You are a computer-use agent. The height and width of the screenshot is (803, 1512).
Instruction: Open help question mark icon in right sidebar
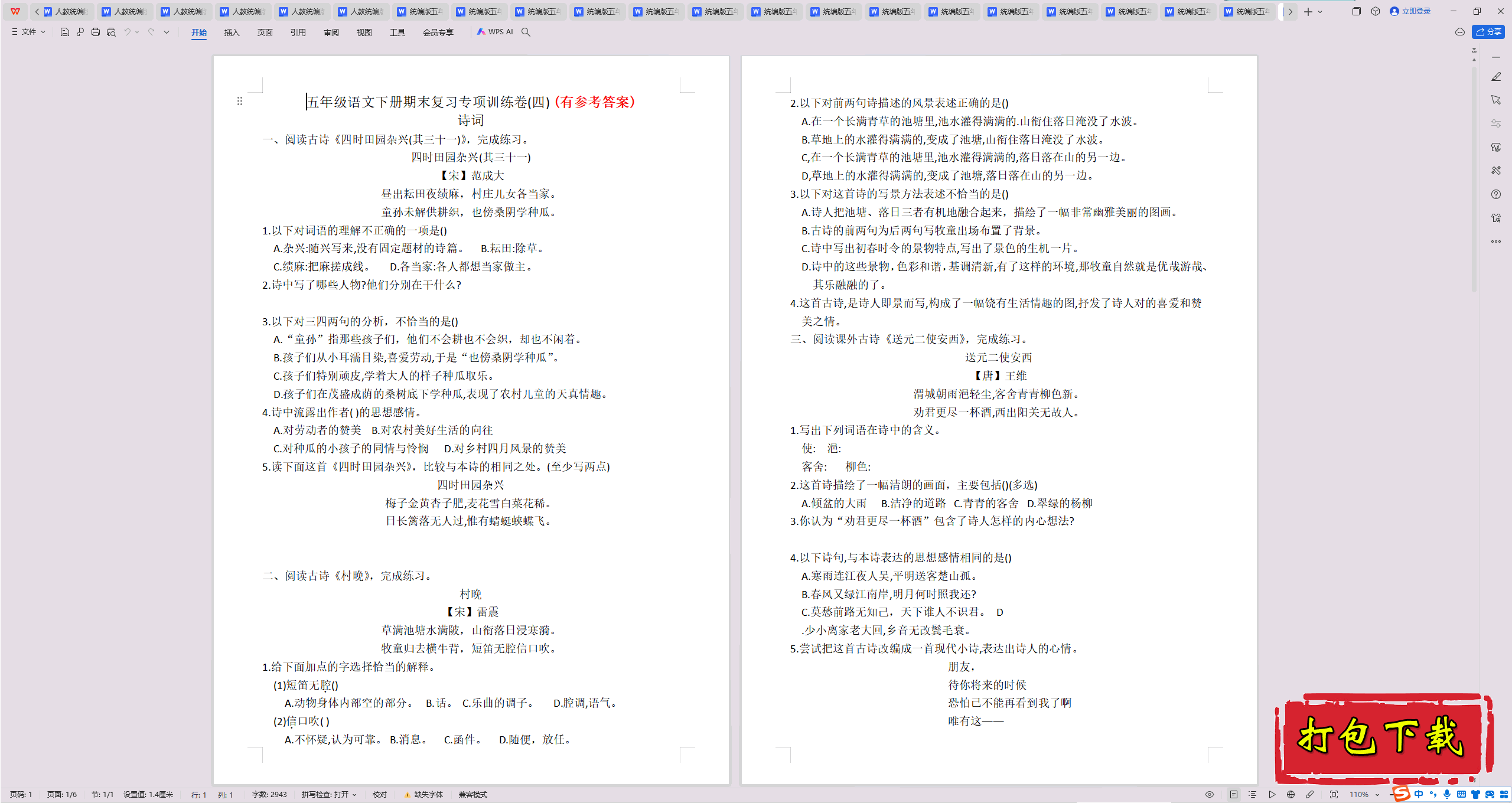click(1496, 194)
